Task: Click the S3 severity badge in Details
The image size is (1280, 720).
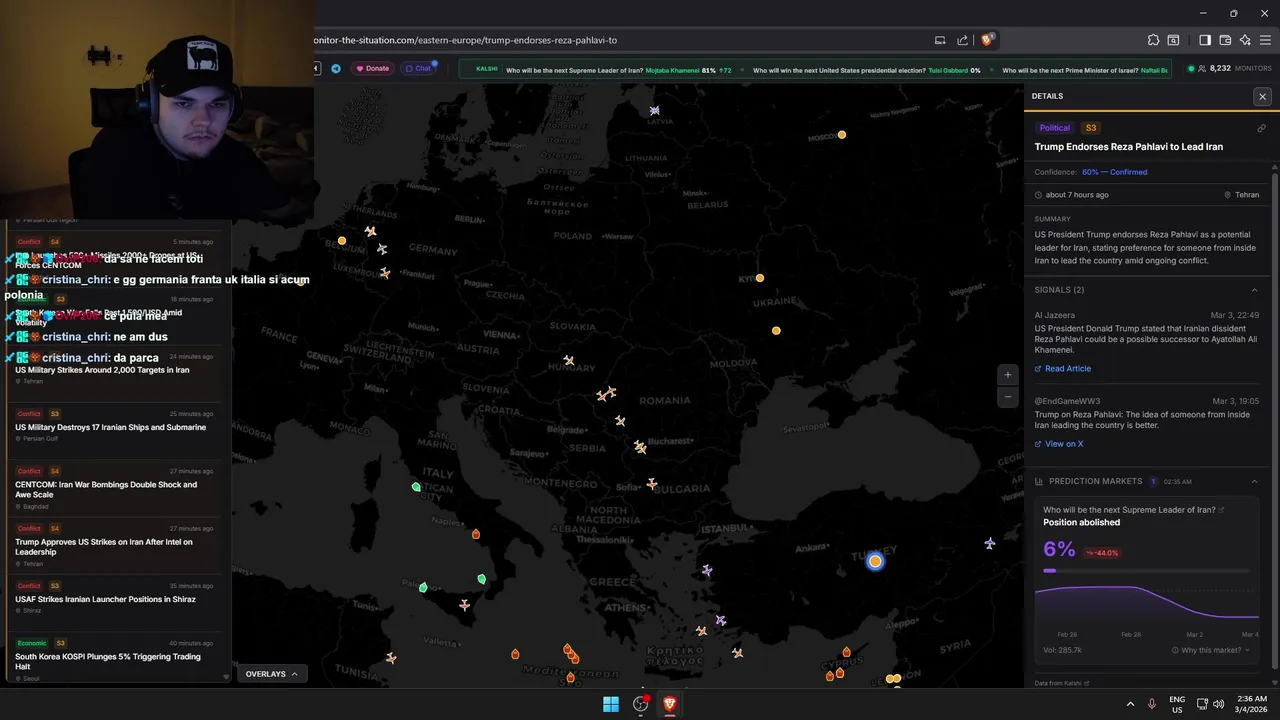Action: point(1091,128)
